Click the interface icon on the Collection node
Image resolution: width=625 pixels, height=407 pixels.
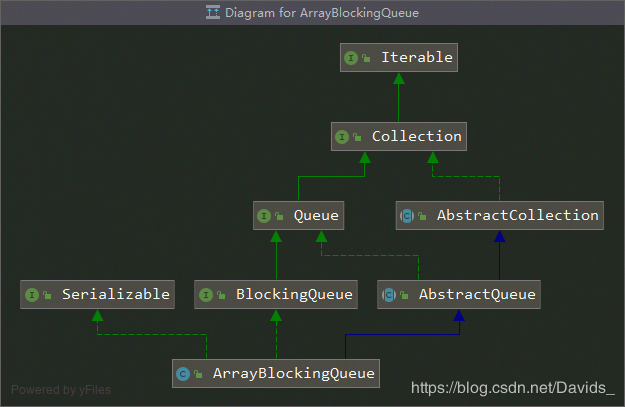[x=342, y=137]
